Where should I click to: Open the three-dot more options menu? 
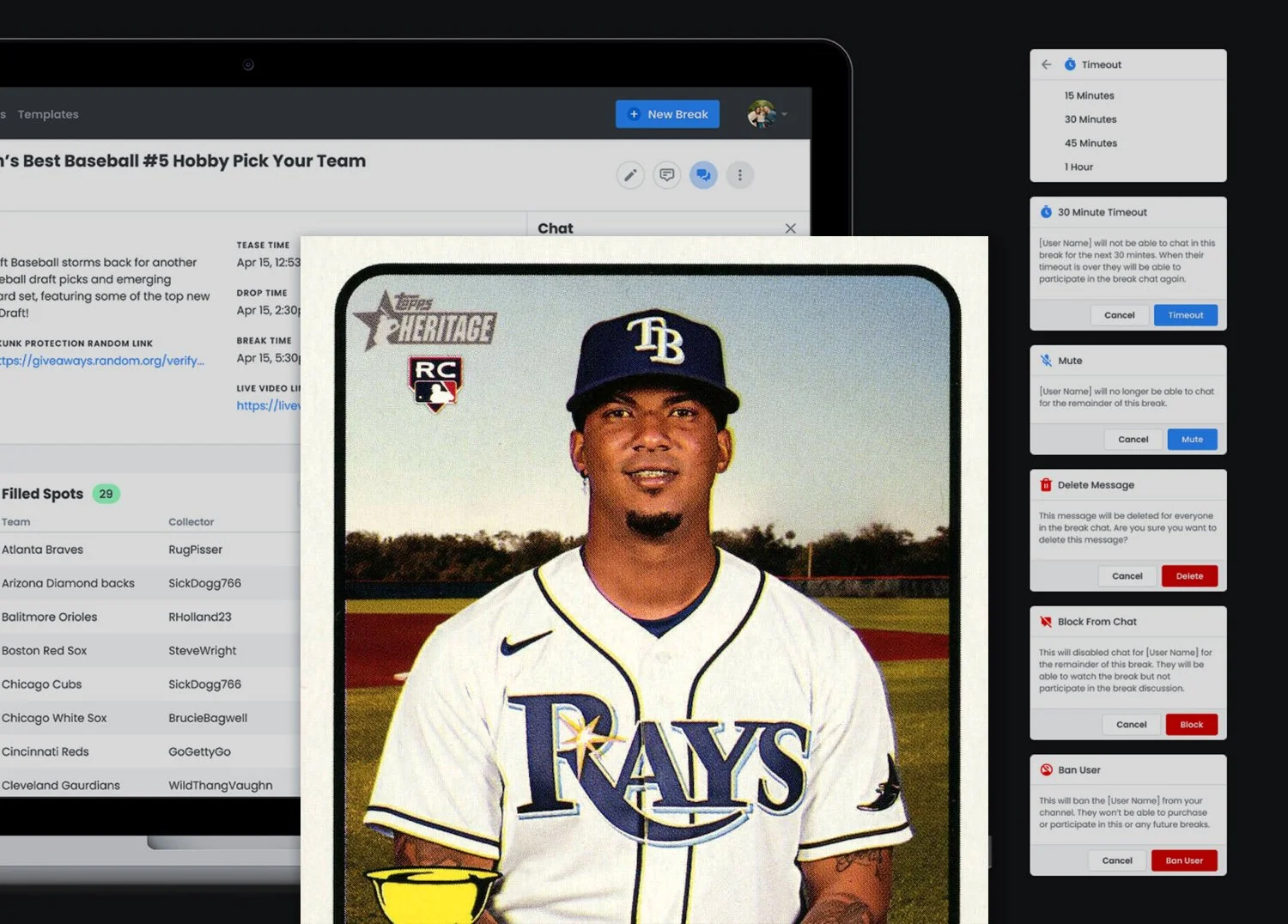[x=740, y=175]
